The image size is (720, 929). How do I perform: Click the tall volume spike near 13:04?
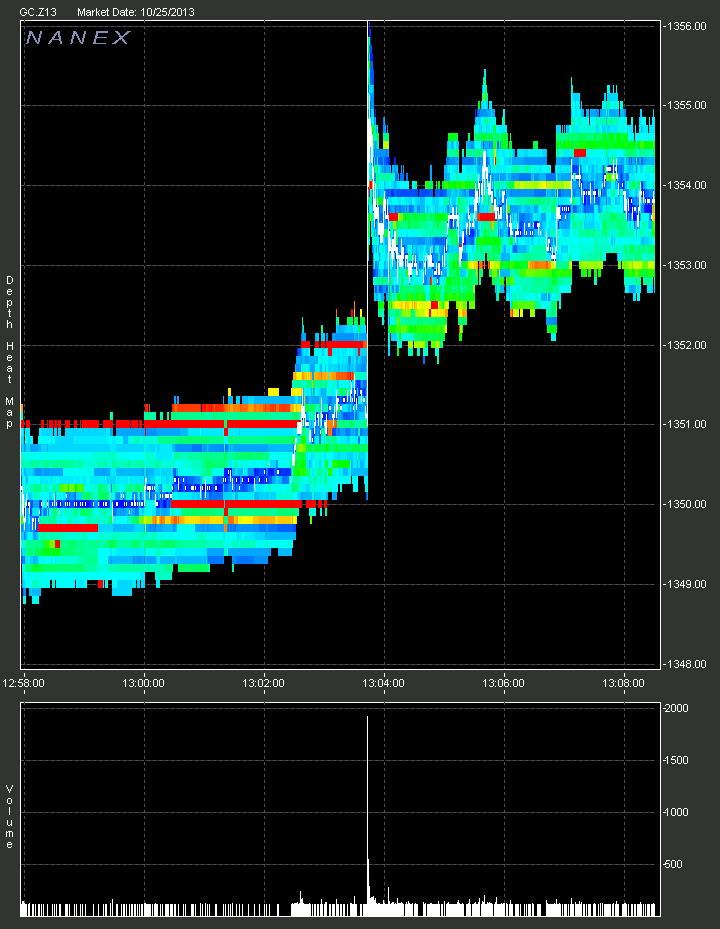pos(367,816)
